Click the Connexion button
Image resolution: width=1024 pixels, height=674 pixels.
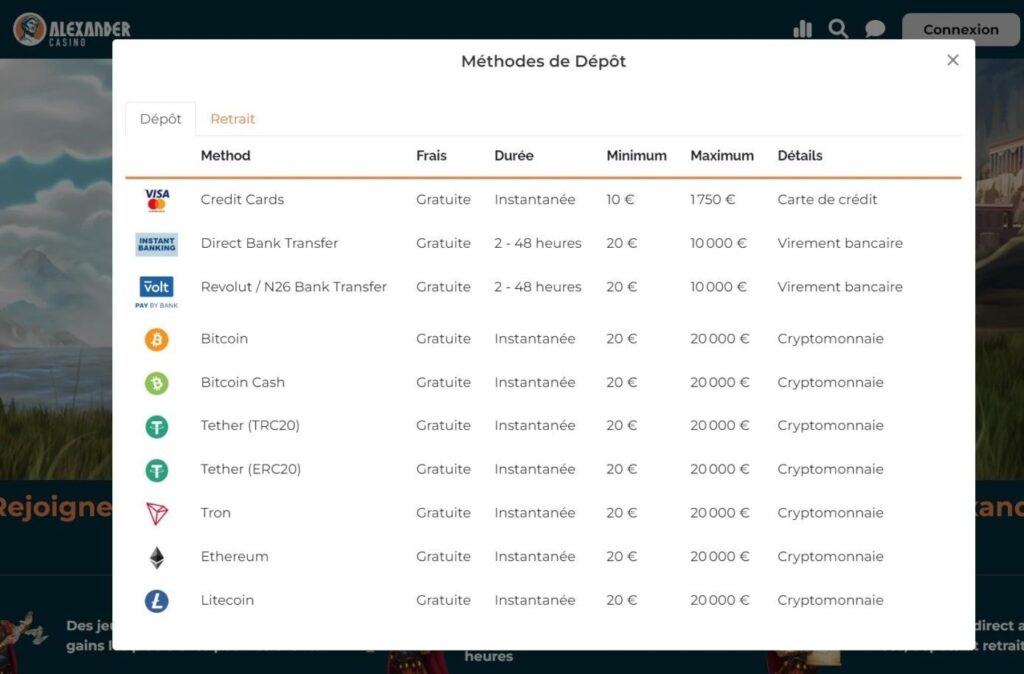[961, 29]
